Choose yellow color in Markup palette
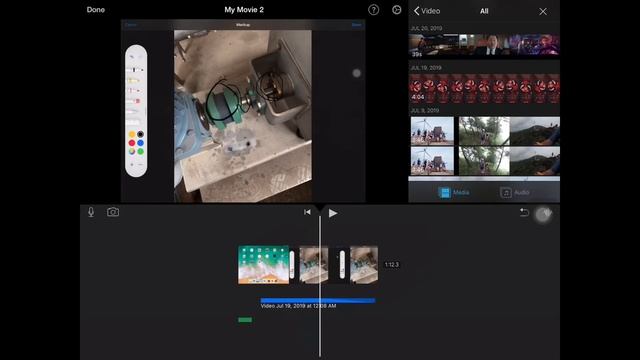 (x=132, y=134)
